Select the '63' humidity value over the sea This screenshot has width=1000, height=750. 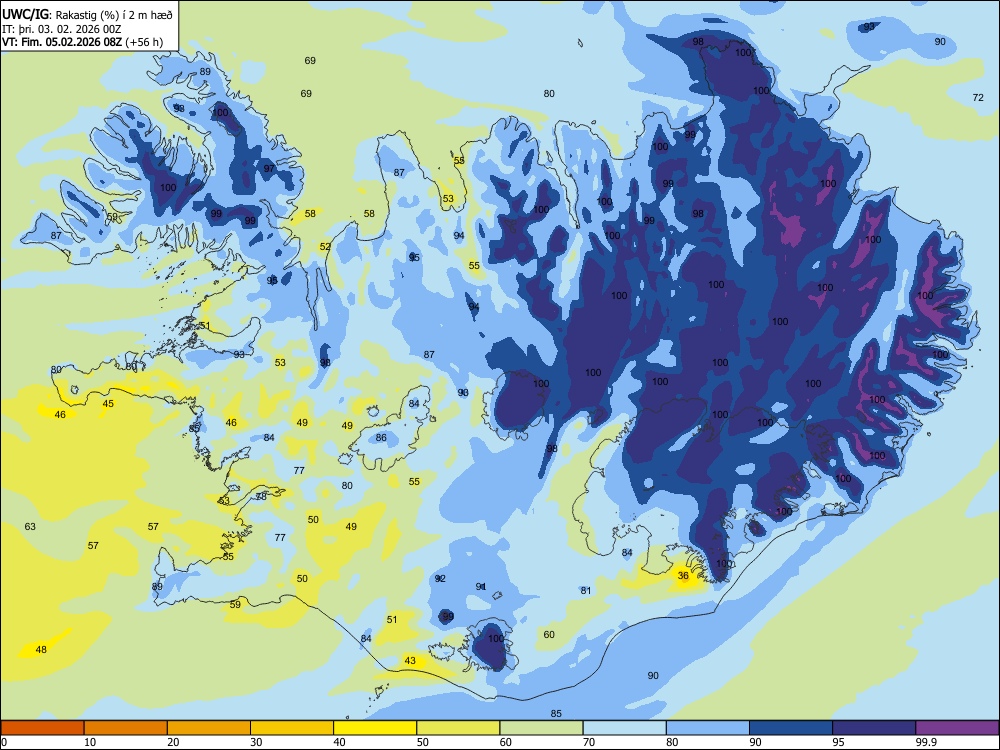30,526
